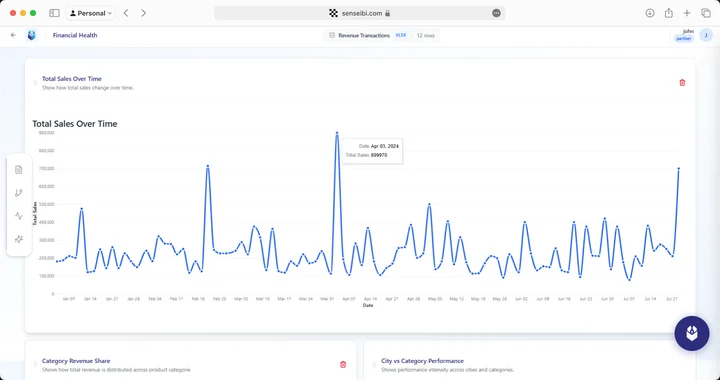Focus the senseibi.com address bar
The image size is (720, 380).
pos(360,13)
